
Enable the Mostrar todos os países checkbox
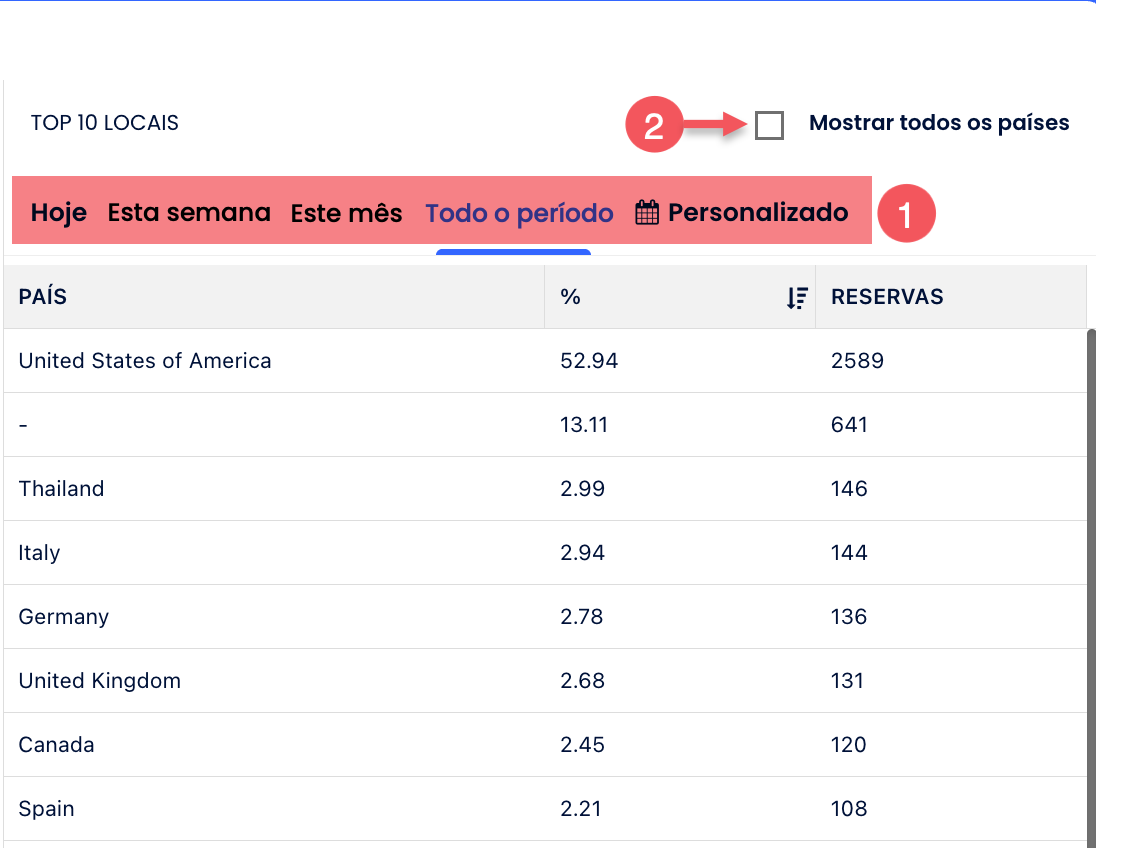[x=769, y=125]
